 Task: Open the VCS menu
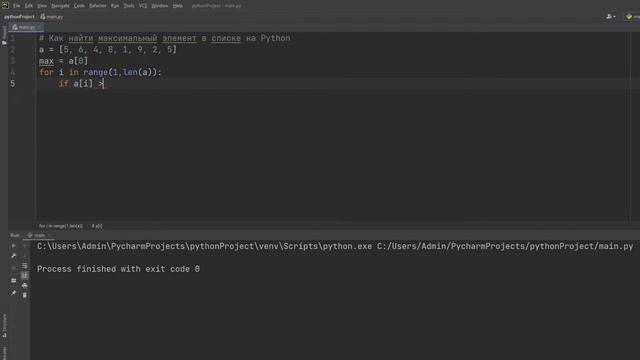[x=143, y=6]
